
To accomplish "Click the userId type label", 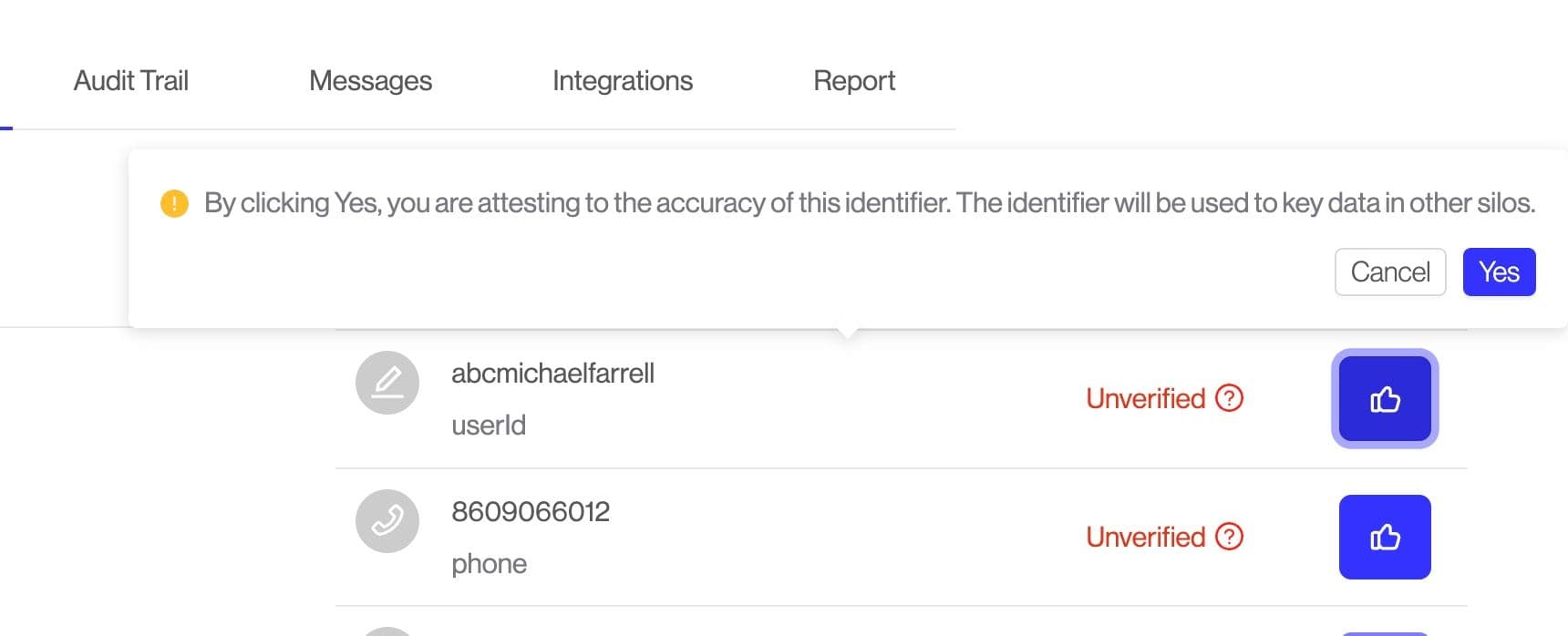I will coord(488,425).
